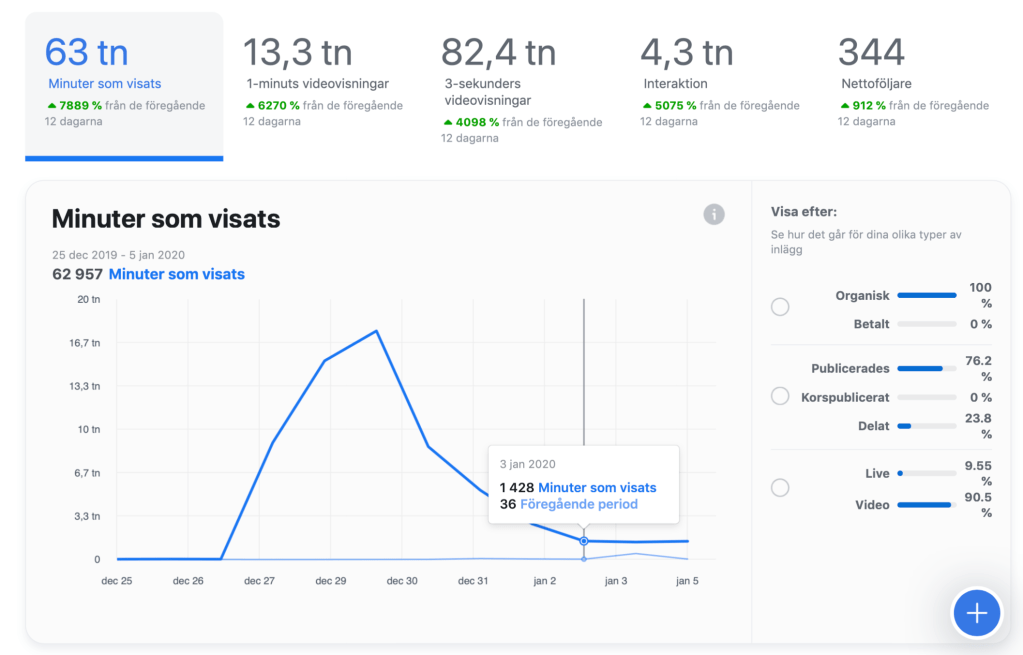The image size is (1023, 655).
Task: Switch to 1-minuts videovisningar tab
Action: (x=322, y=84)
